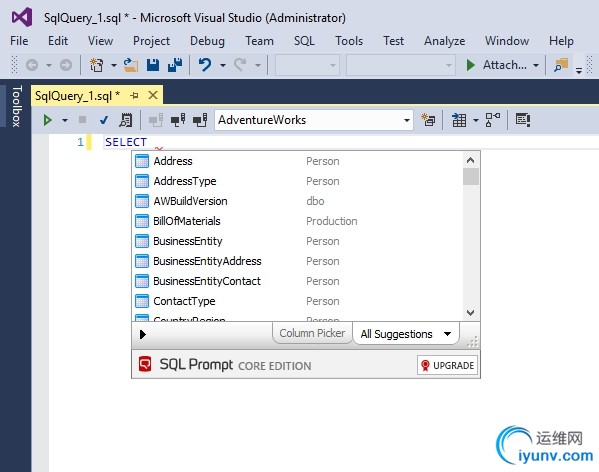Parse query using the checkmark icon
Image resolution: width=599 pixels, height=472 pixels.
tap(104, 120)
